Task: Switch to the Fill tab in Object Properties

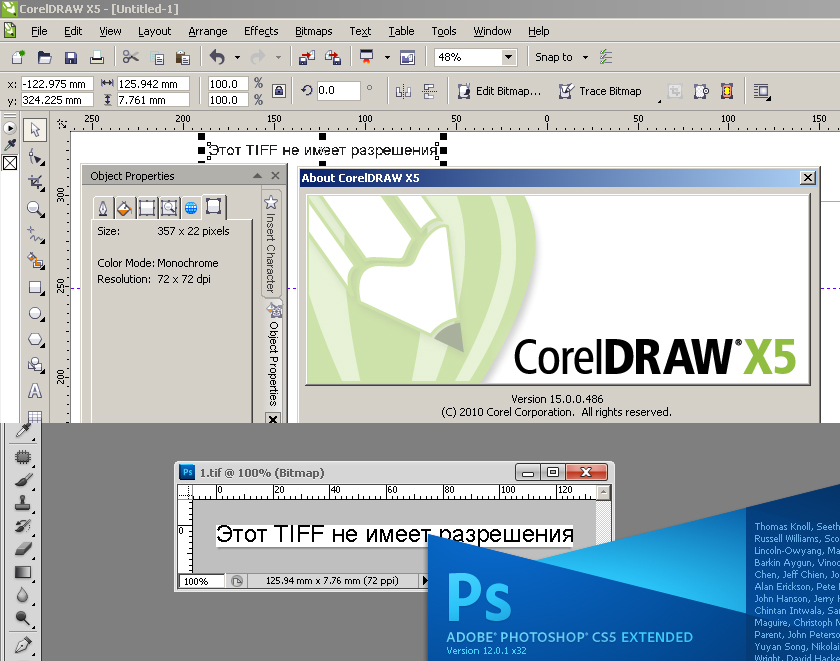Action: coord(124,208)
